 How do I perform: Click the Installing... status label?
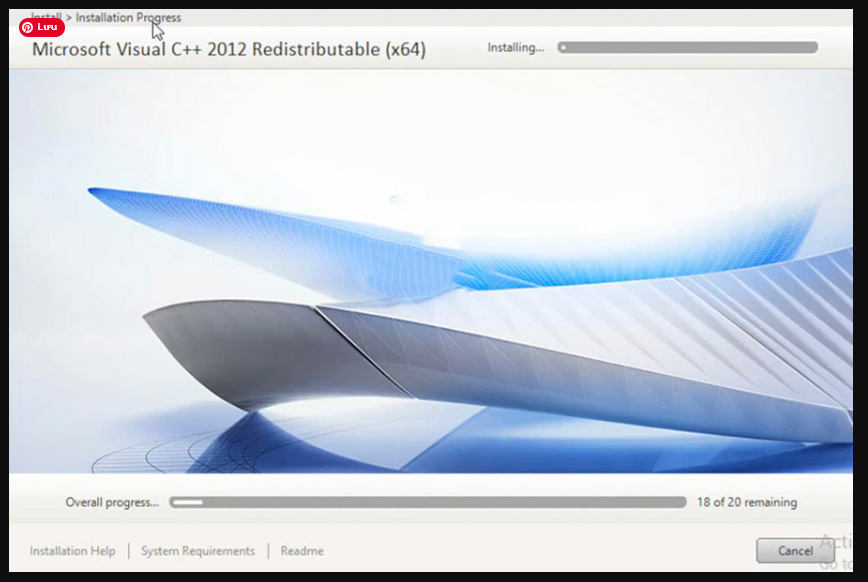(x=516, y=47)
